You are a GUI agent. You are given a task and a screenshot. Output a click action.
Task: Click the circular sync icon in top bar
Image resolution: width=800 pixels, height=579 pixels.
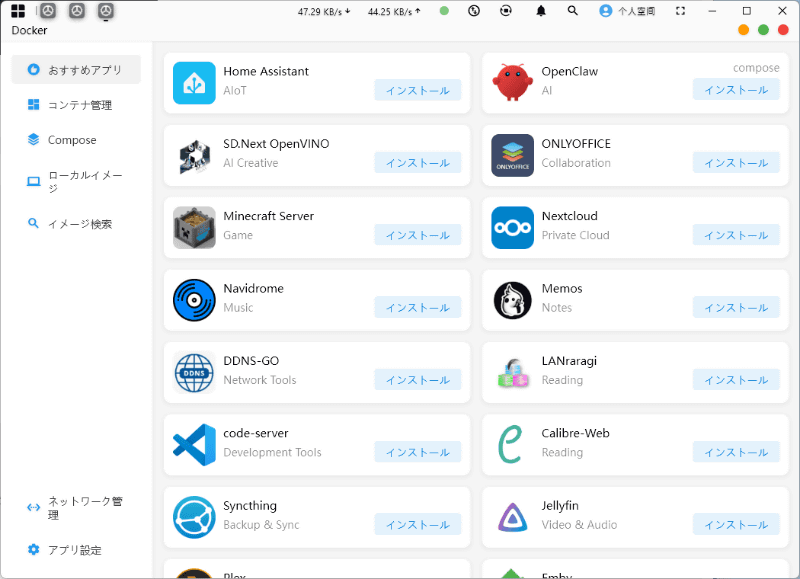click(x=506, y=11)
